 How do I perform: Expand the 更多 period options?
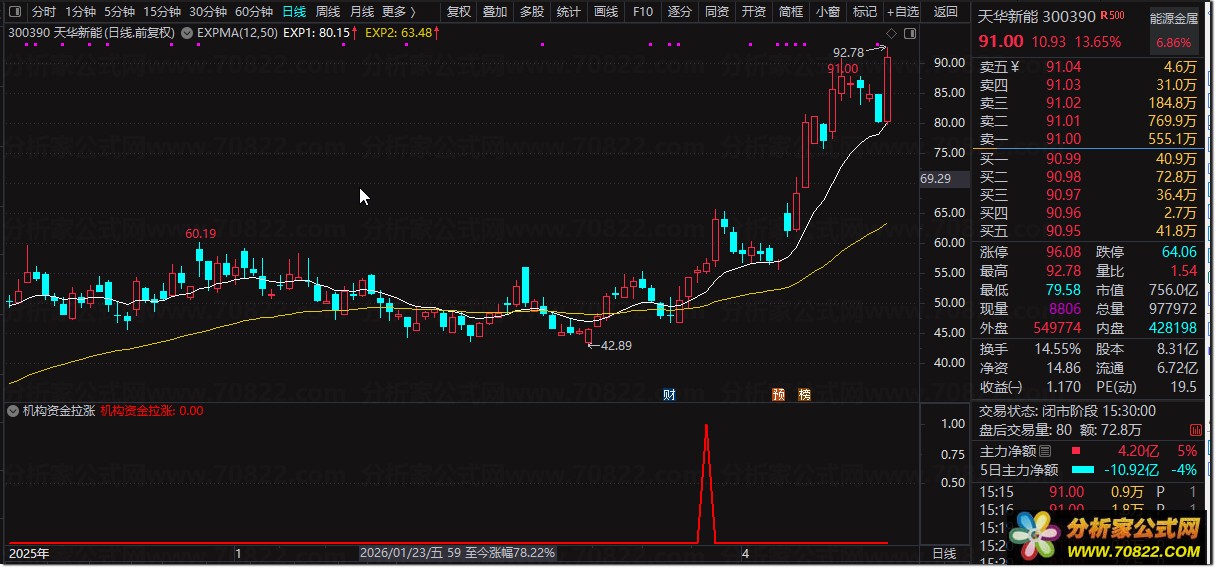click(399, 12)
